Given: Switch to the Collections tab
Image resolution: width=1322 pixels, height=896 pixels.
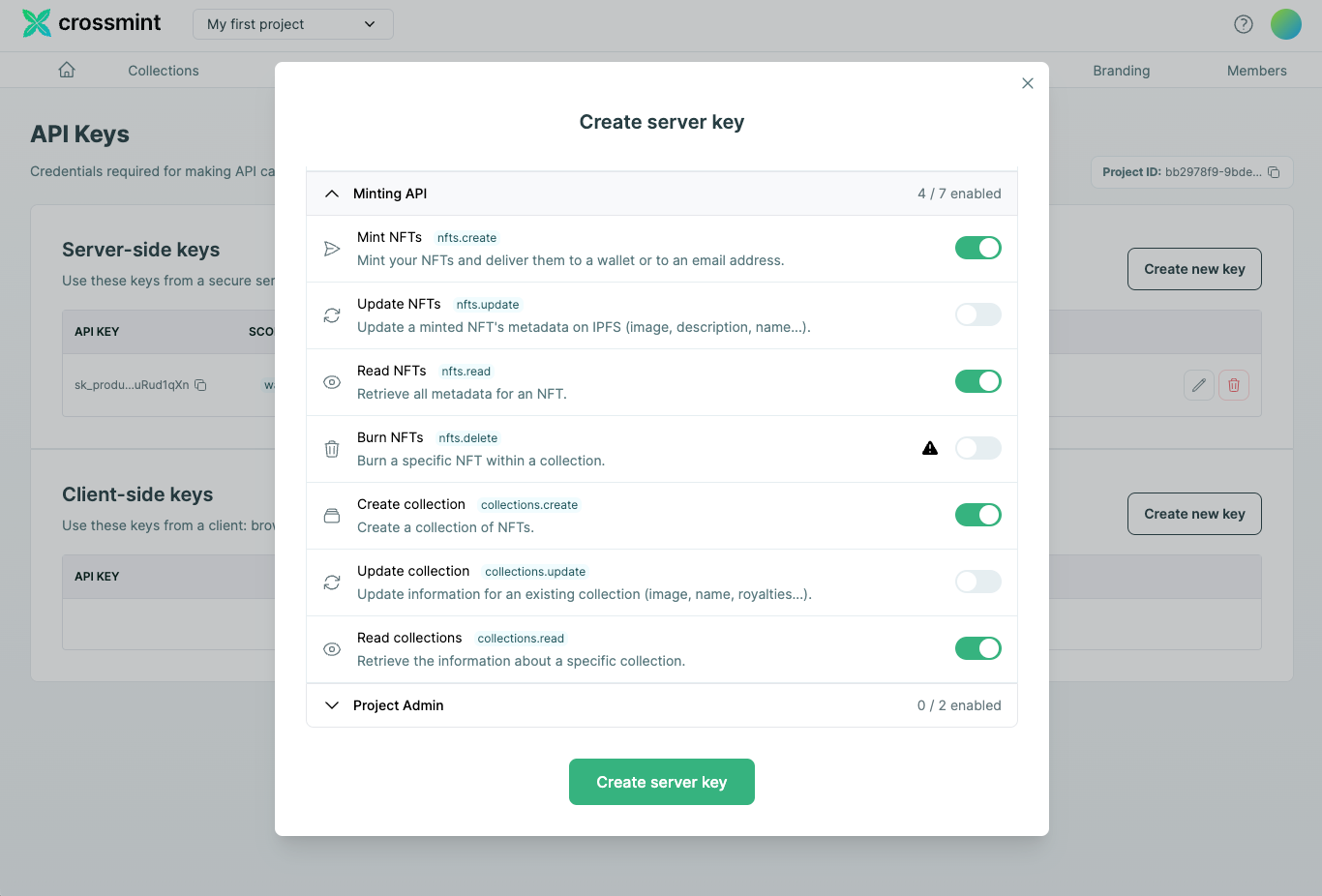Looking at the screenshot, I should click(164, 71).
